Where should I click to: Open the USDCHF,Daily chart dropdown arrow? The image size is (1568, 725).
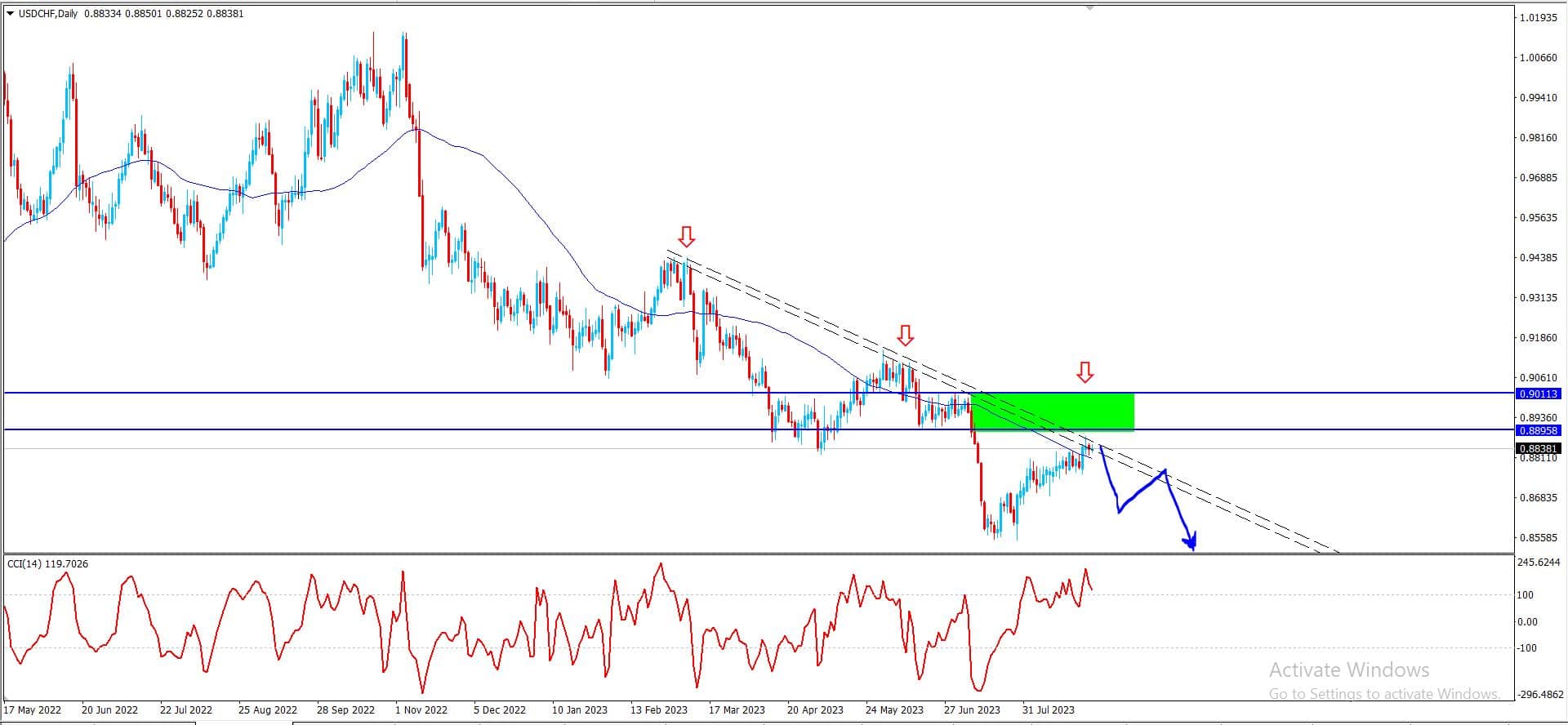10,14
